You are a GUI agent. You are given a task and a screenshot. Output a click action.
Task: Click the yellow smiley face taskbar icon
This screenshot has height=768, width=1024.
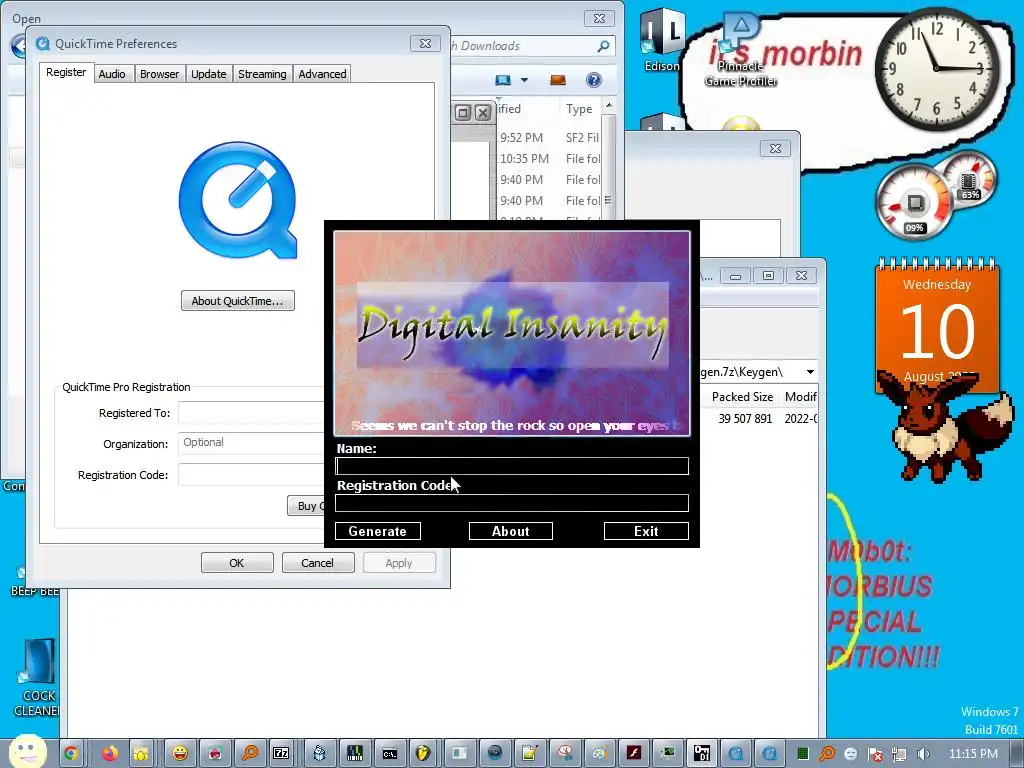[180, 754]
